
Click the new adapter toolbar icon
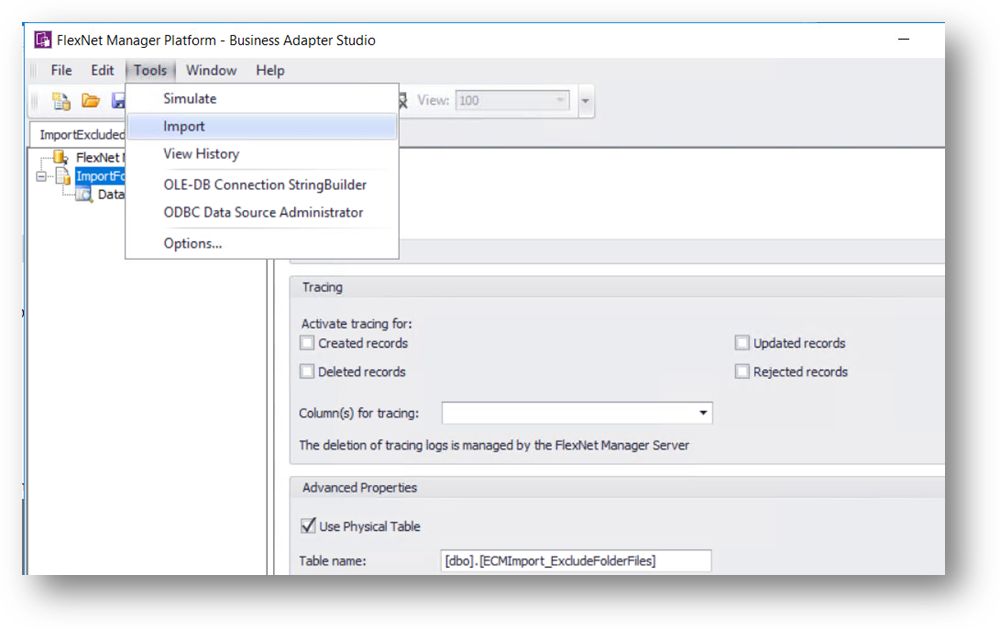click(61, 101)
